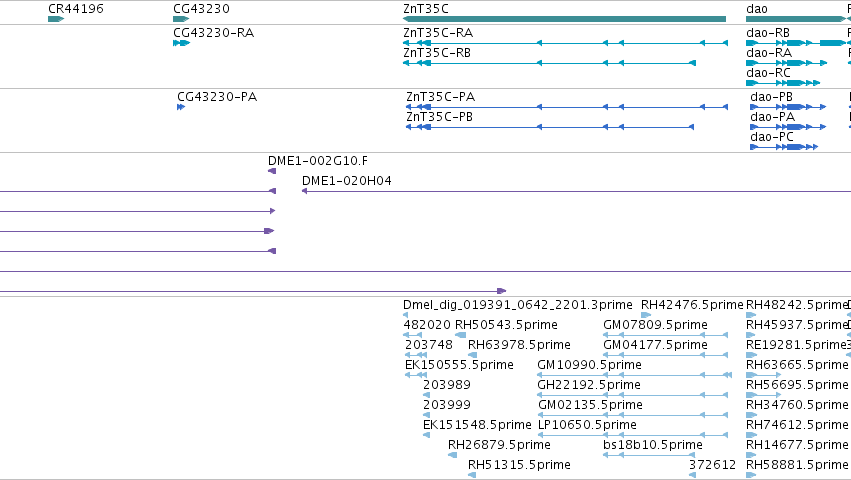This screenshot has height=480, width=851.
Task: Select the RH50543.5prime EST label
Action: (506, 325)
